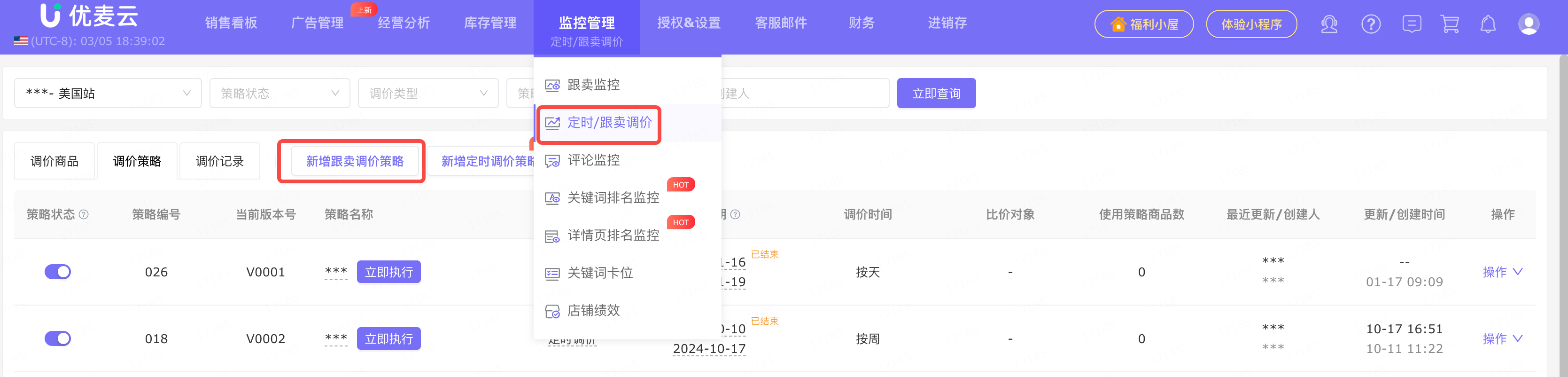Click the 店铺绩效 menu icon
The width and height of the screenshot is (1568, 377).
[552, 311]
